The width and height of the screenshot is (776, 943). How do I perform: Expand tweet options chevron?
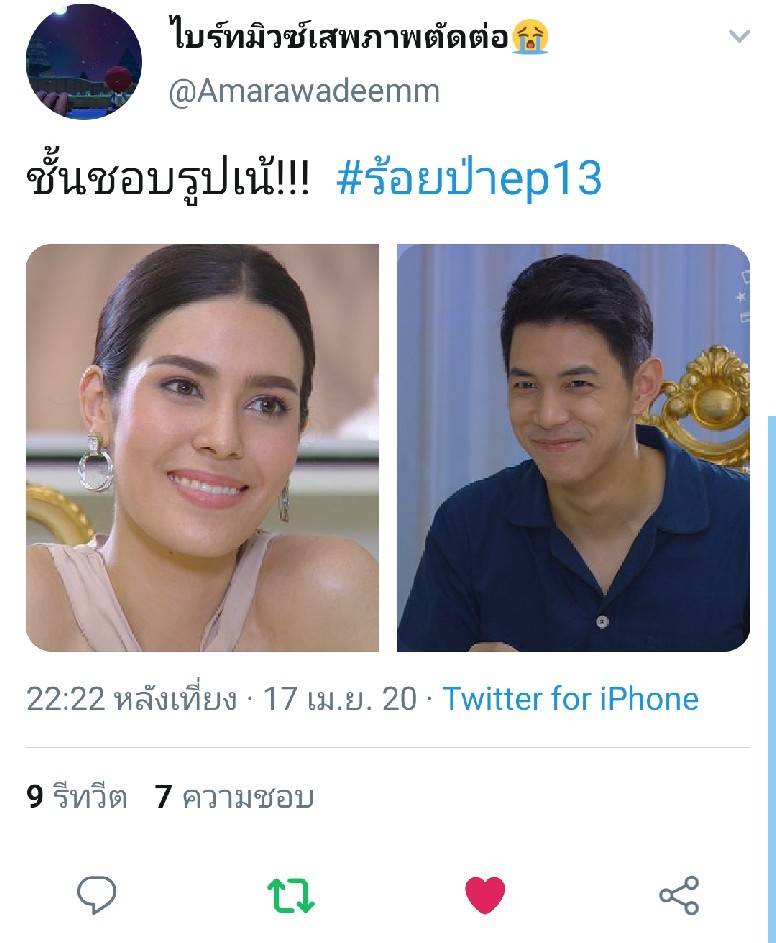[739, 36]
